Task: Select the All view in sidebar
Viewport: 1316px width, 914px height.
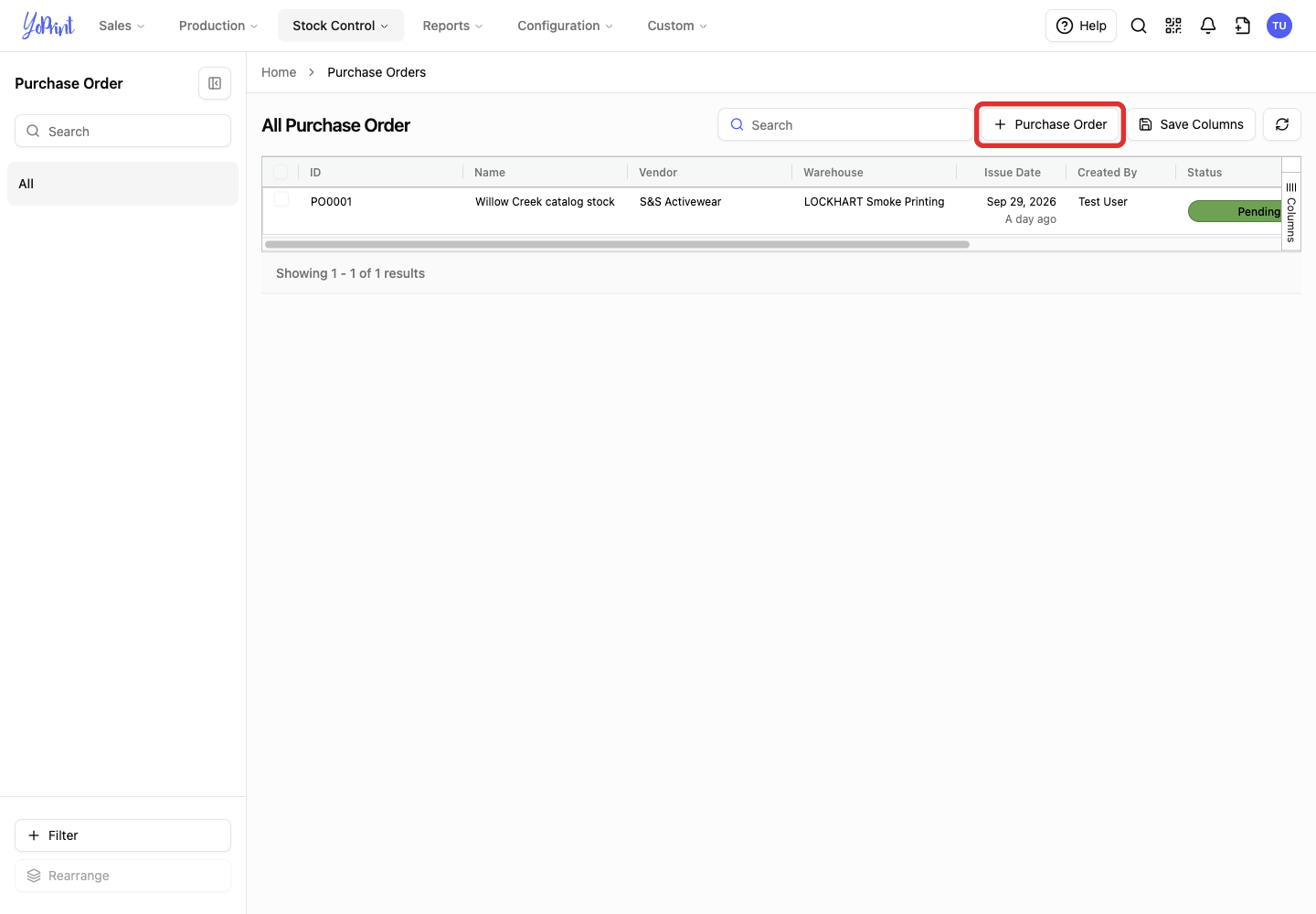Action: 122,184
